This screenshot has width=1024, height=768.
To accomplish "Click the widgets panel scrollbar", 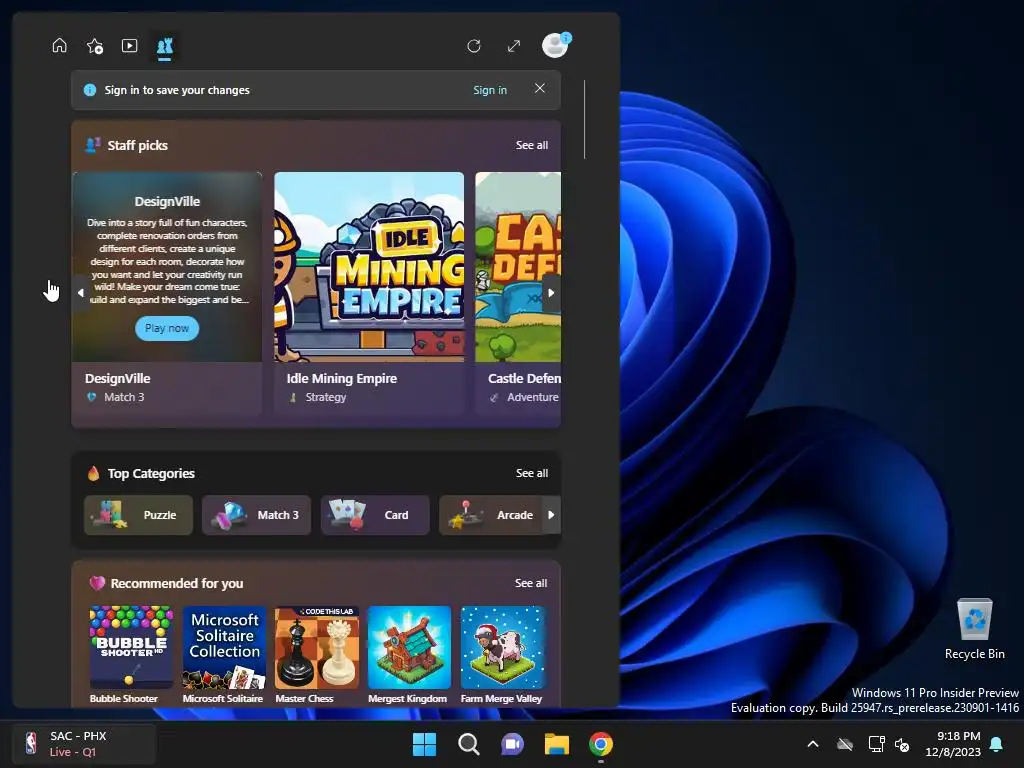I will point(584,120).
